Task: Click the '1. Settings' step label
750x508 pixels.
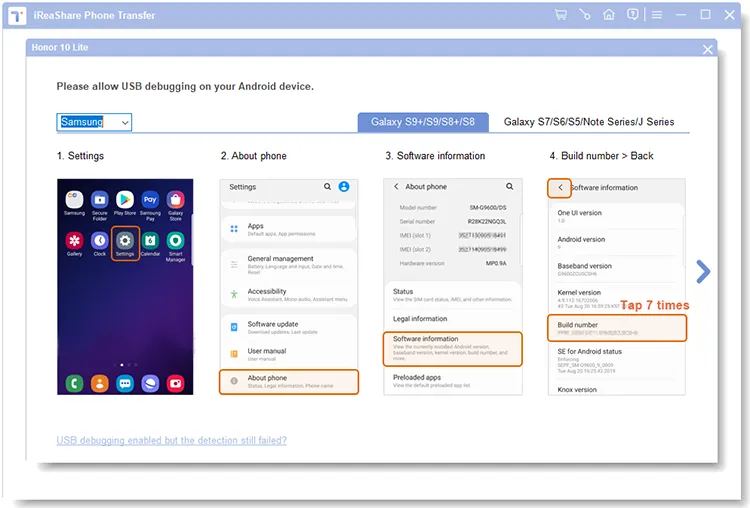Action: click(x=80, y=156)
